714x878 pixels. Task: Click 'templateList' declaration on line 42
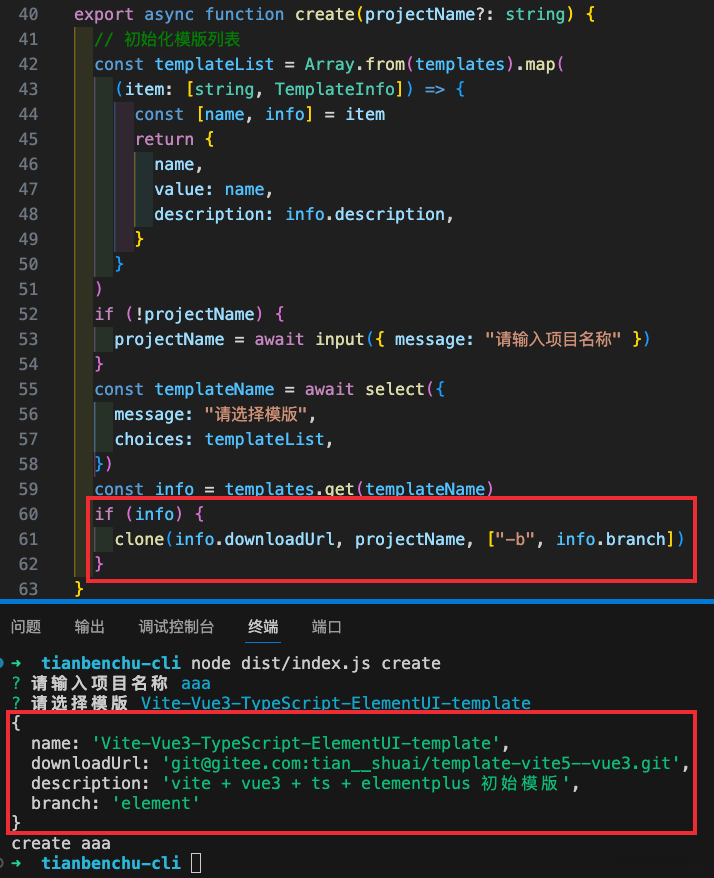(x=214, y=64)
